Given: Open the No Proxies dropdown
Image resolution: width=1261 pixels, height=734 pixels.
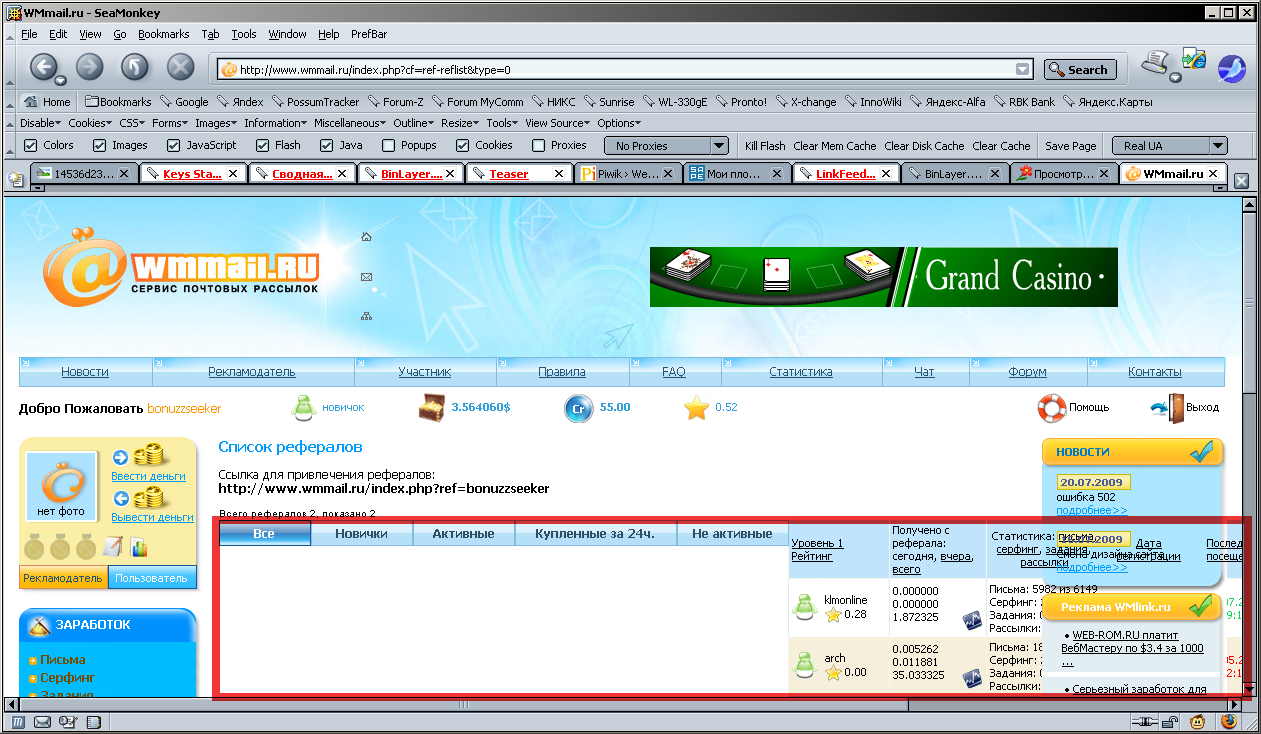Looking at the screenshot, I should click(x=667, y=145).
